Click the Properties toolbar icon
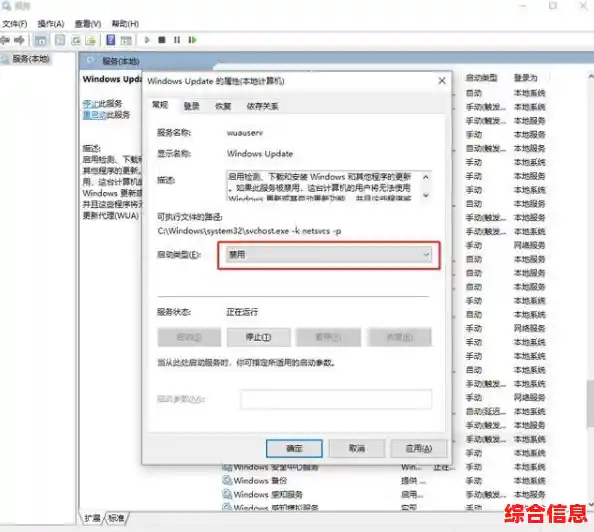This screenshot has height=532, width=594. [60, 40]
